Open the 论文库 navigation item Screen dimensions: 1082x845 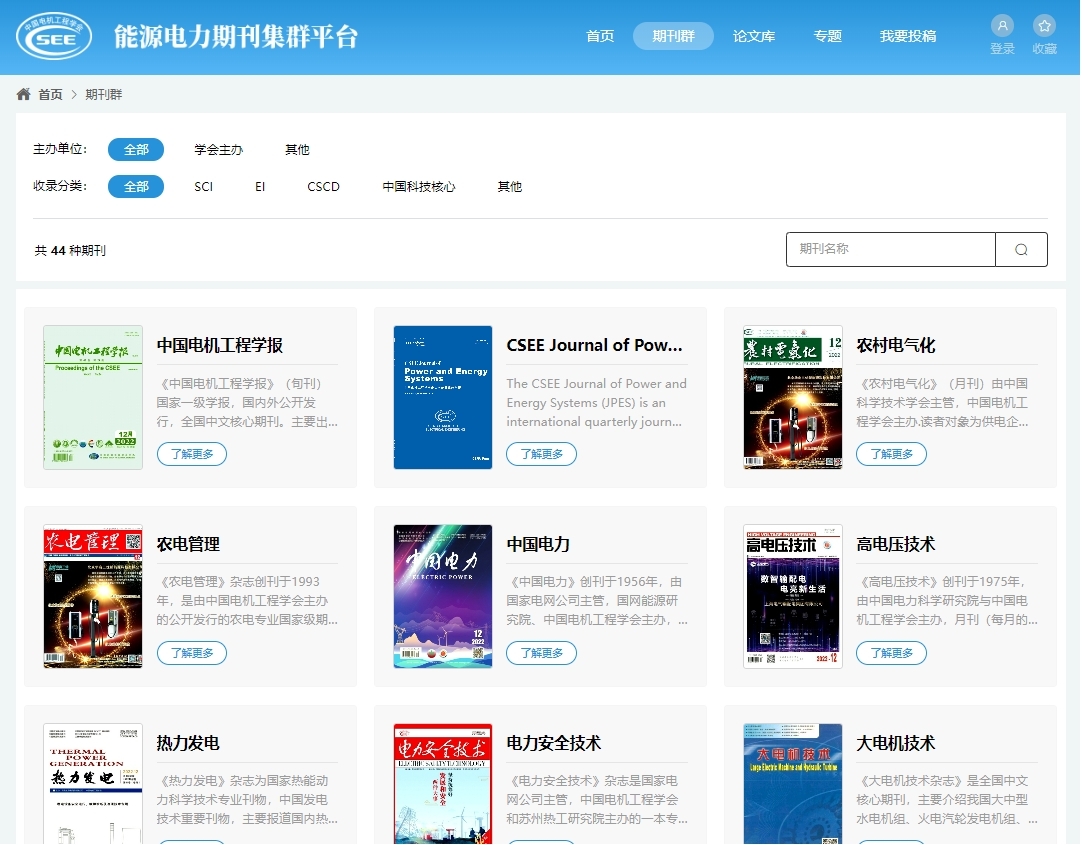click(x=754, y=36)
